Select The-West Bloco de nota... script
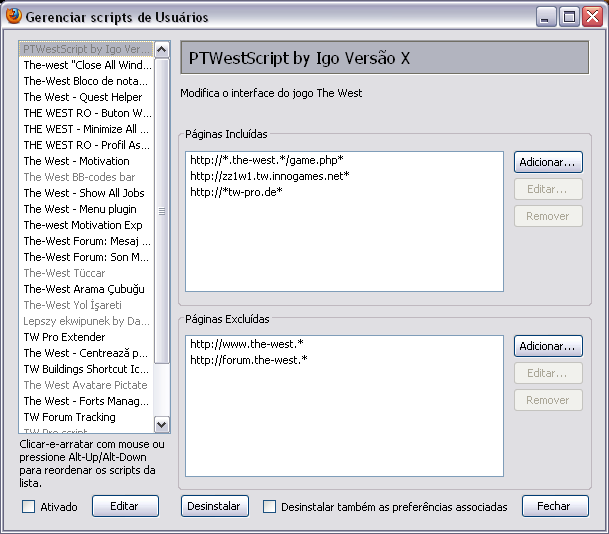 [x=86, y=81]
